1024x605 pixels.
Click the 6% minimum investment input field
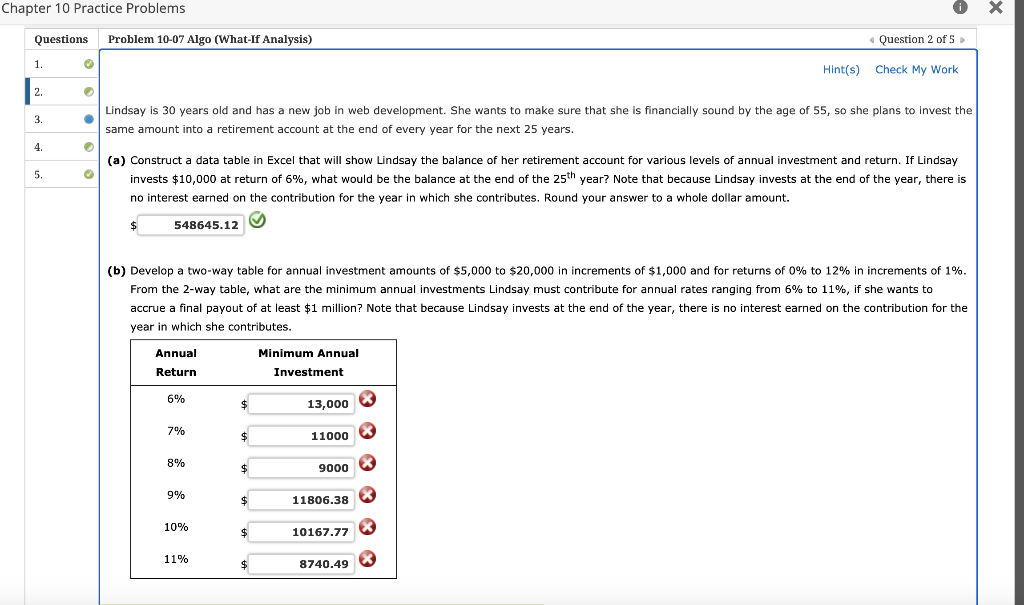[x=301, y=404]
